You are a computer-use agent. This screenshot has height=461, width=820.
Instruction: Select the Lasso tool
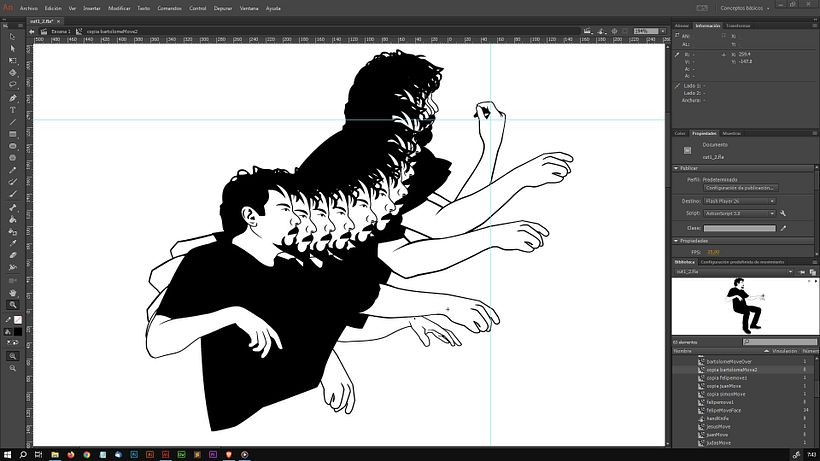point(13,85)
